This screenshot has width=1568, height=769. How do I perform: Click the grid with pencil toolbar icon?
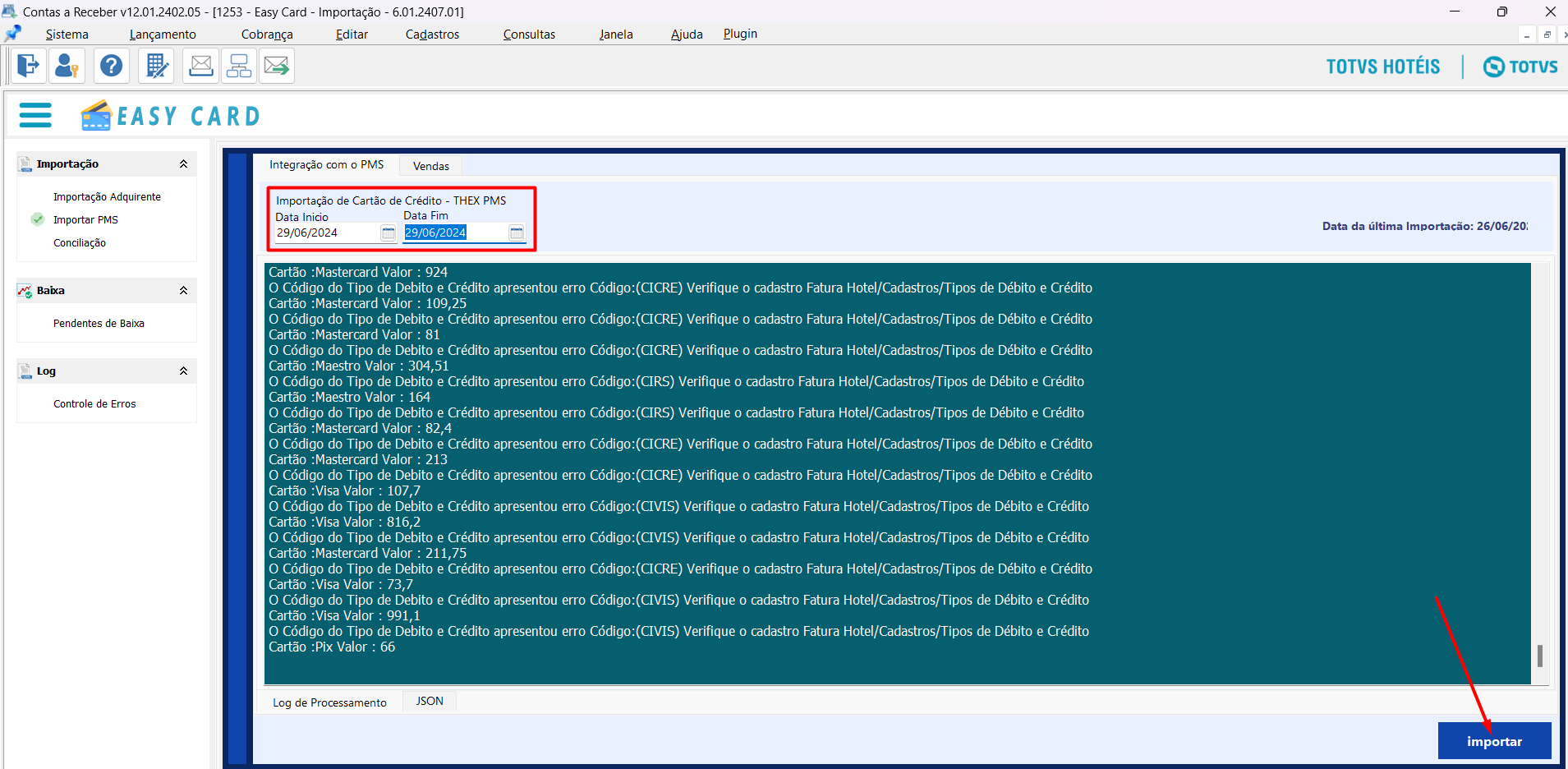pos(156,66)
